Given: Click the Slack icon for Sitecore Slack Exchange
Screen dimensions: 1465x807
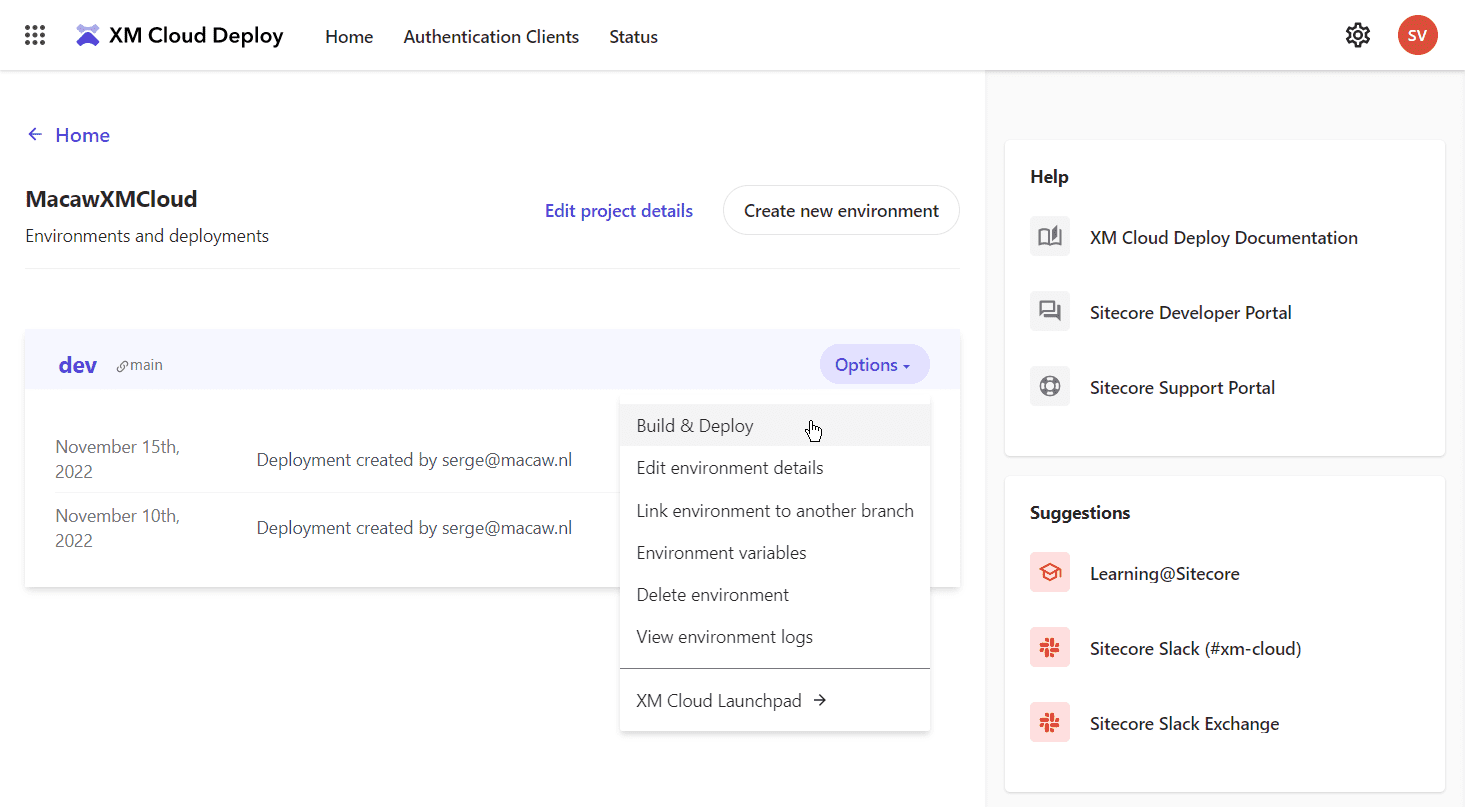Looking at the screenshot, I should click(x=1050, y=723).
